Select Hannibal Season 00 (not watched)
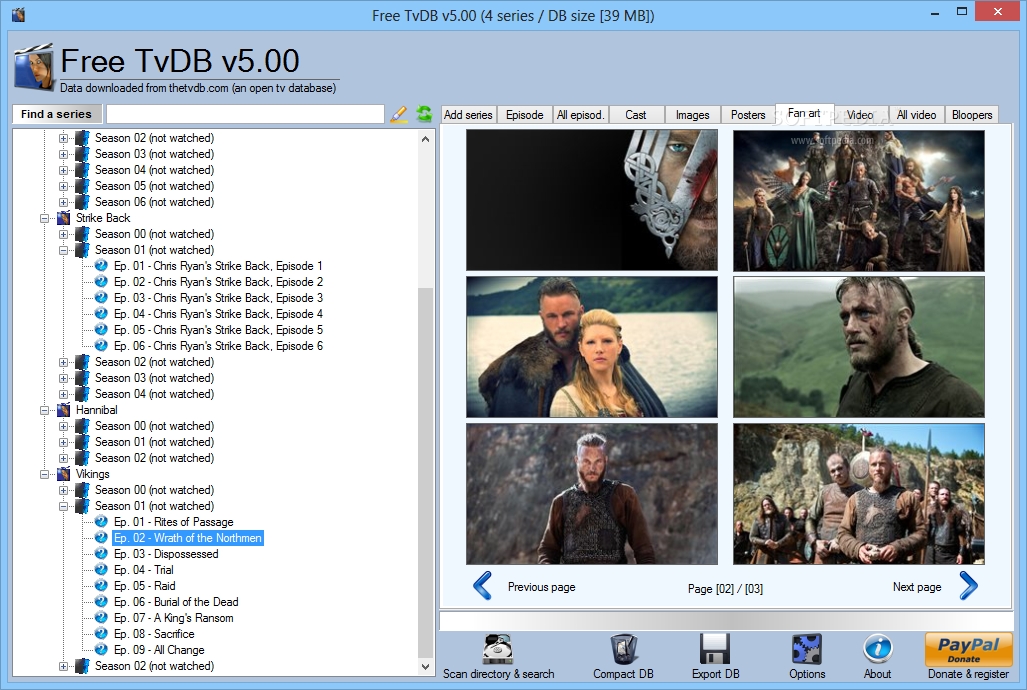 point(155,426)
